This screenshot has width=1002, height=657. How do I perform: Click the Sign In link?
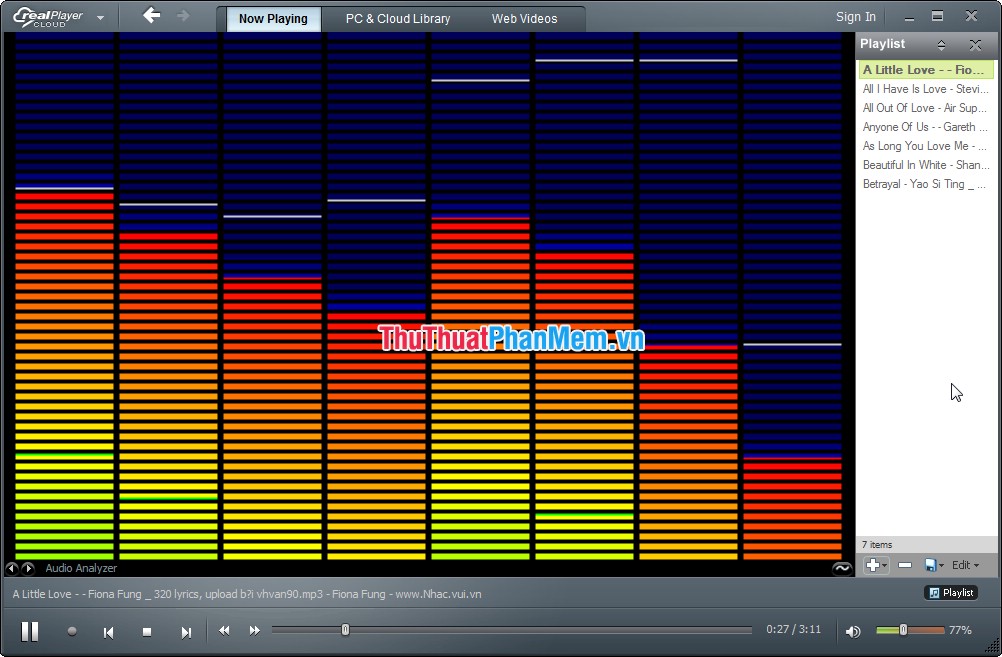(855, 16)
